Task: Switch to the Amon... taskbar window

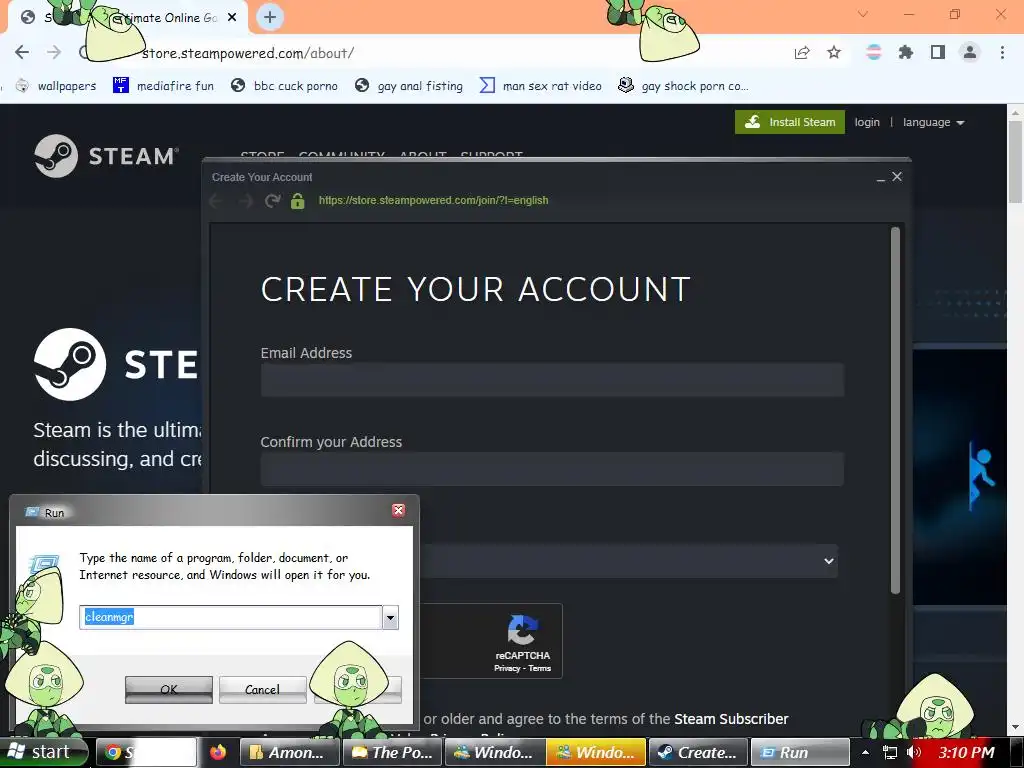Action: tap(289, 752)
